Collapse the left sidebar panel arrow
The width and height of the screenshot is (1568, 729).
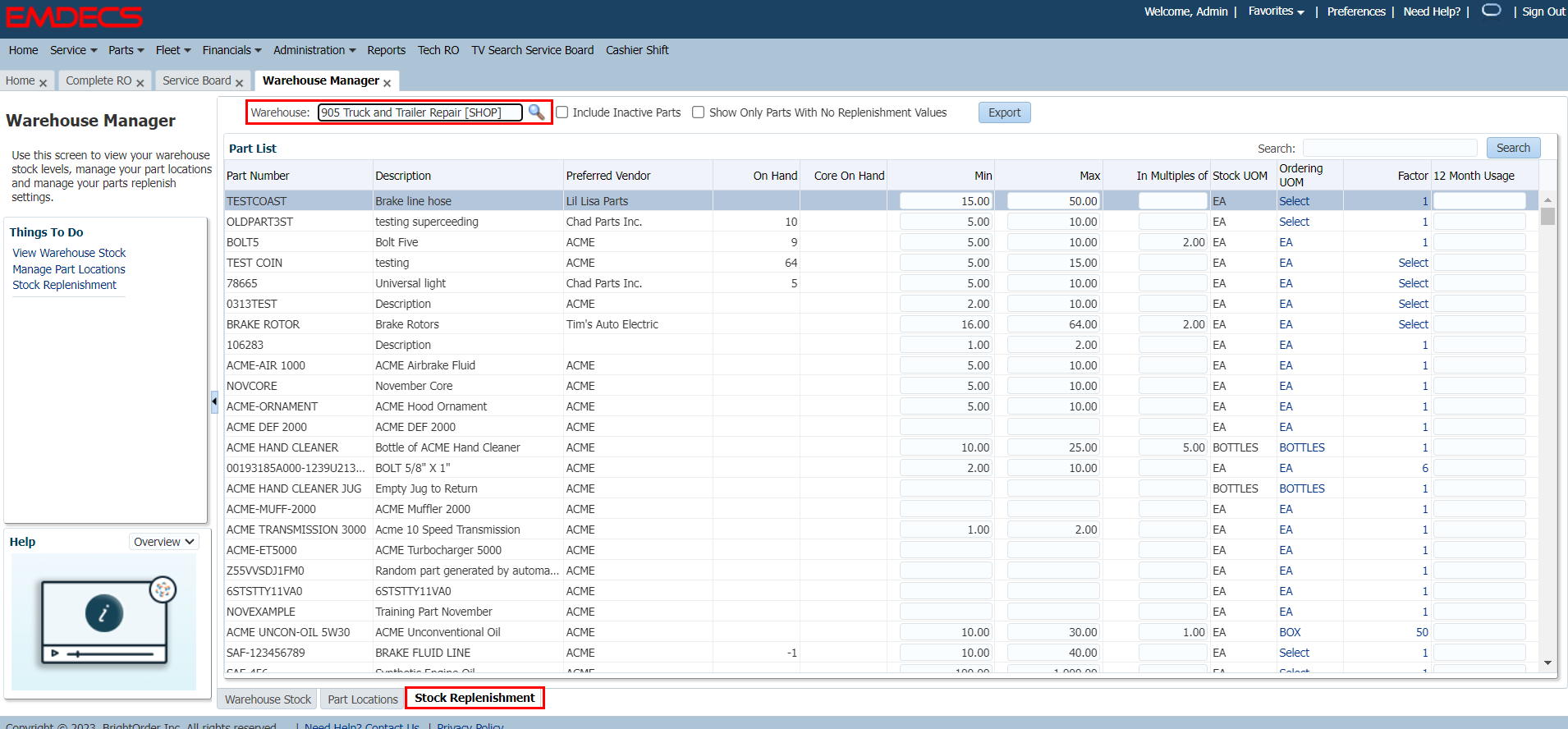click(x=214, y=401)
